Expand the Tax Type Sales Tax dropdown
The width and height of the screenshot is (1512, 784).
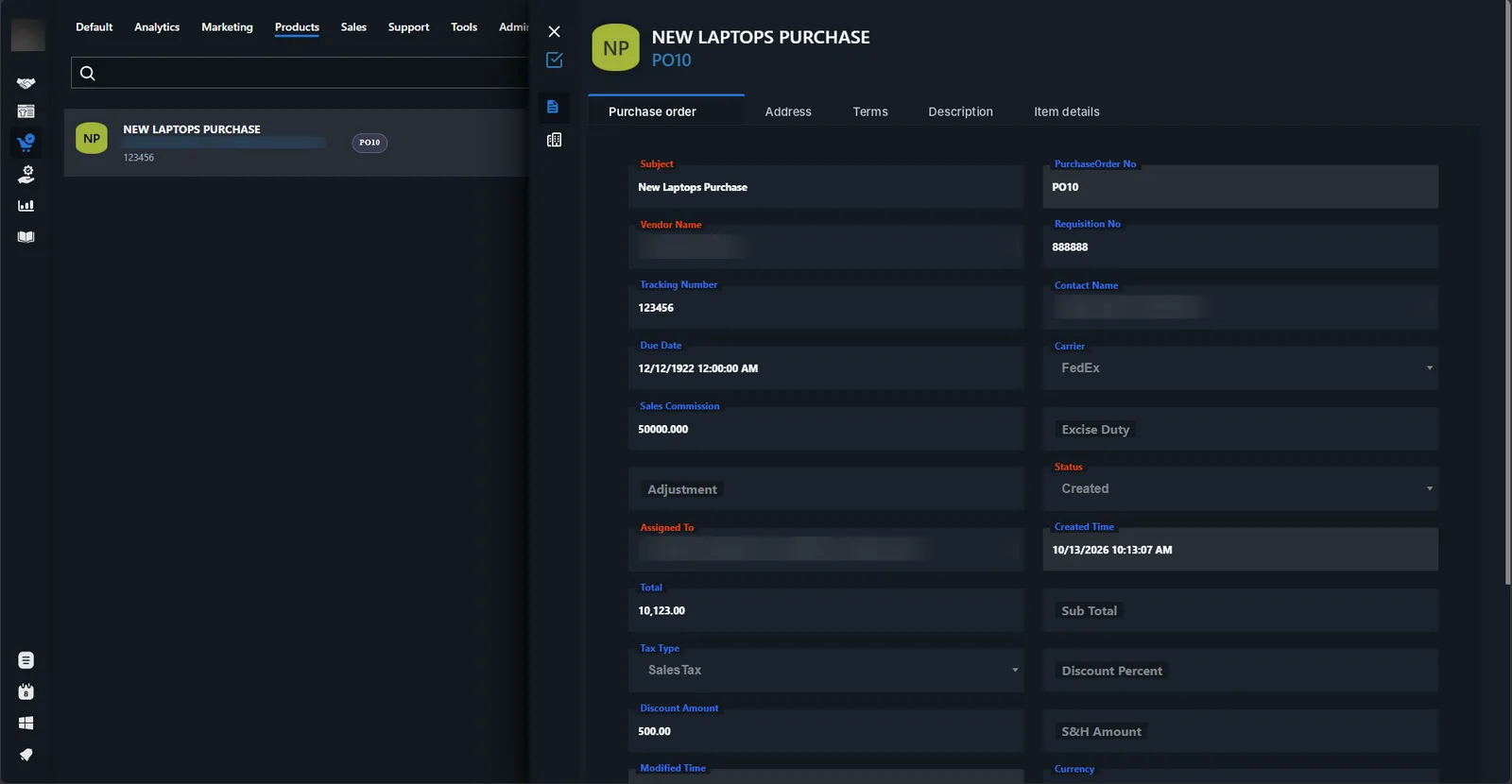tap(826, 671)
